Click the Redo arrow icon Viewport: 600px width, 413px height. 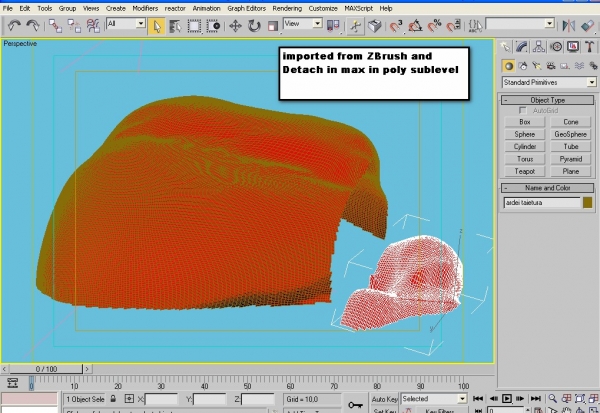[x=33, y=26]
